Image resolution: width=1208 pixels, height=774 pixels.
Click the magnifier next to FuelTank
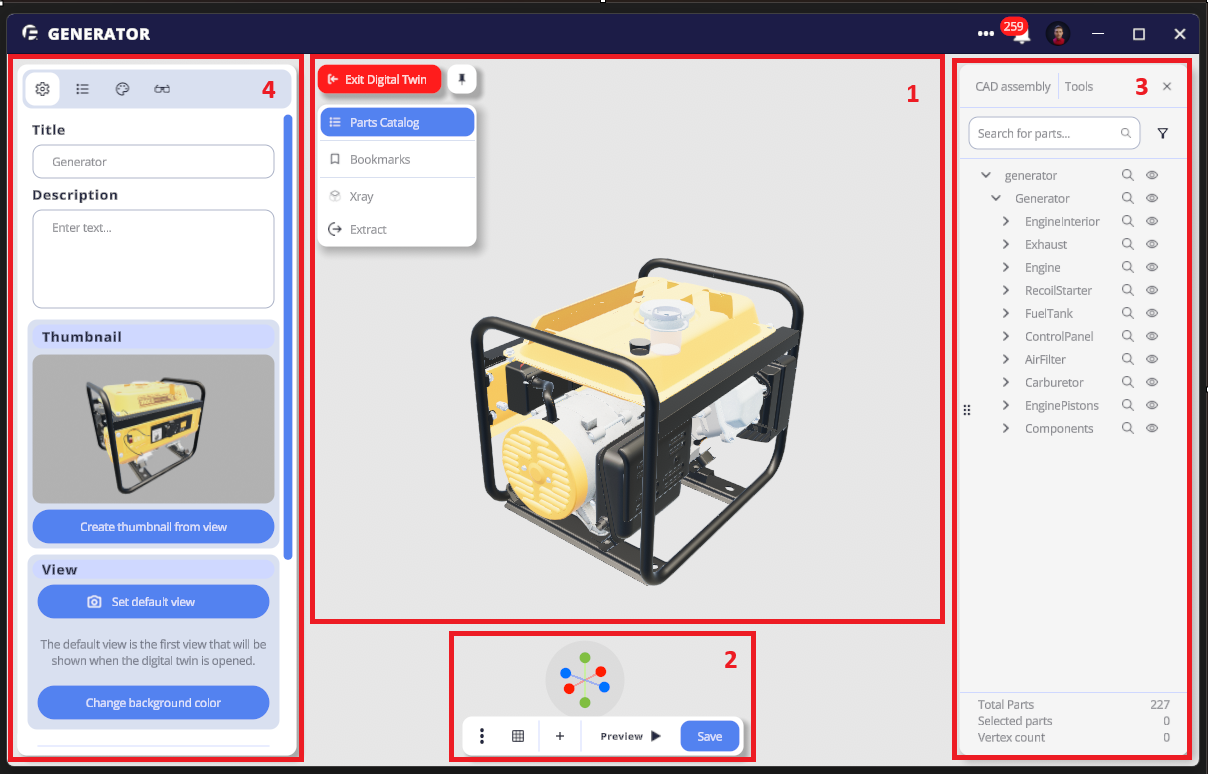pyautogui.click(x=1127, y=313)
